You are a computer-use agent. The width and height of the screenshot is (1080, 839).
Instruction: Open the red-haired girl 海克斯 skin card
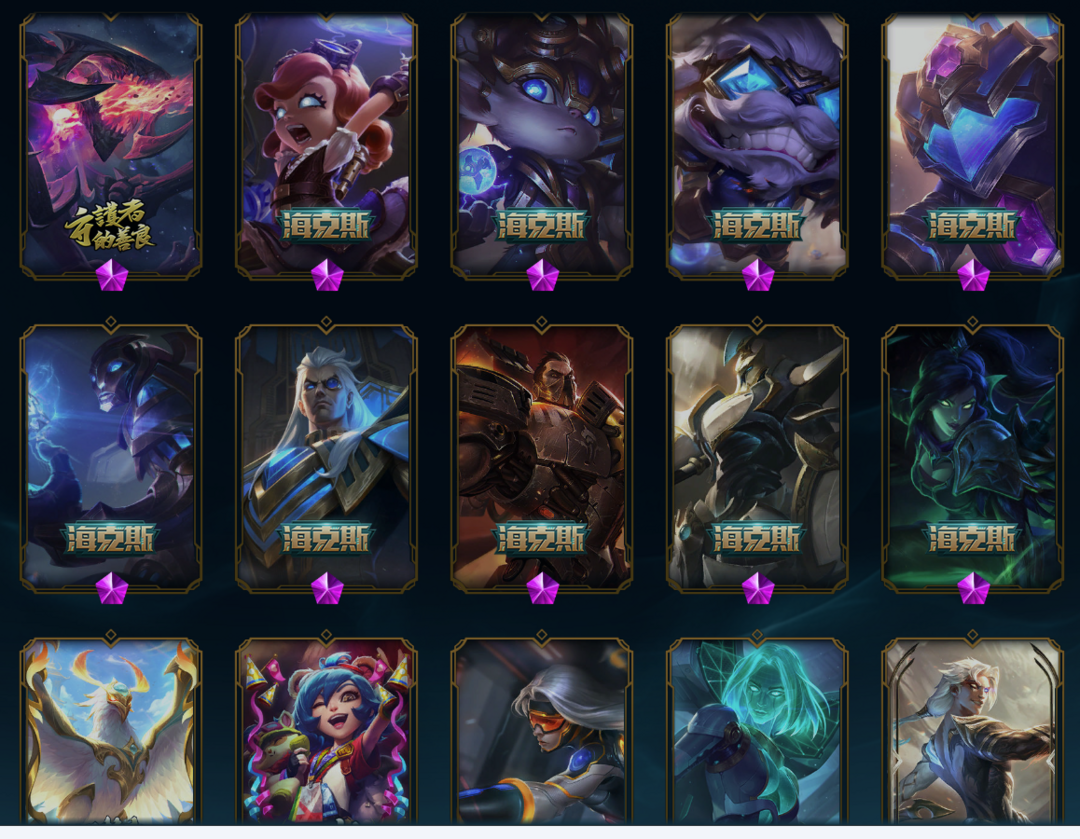(326, 145)
